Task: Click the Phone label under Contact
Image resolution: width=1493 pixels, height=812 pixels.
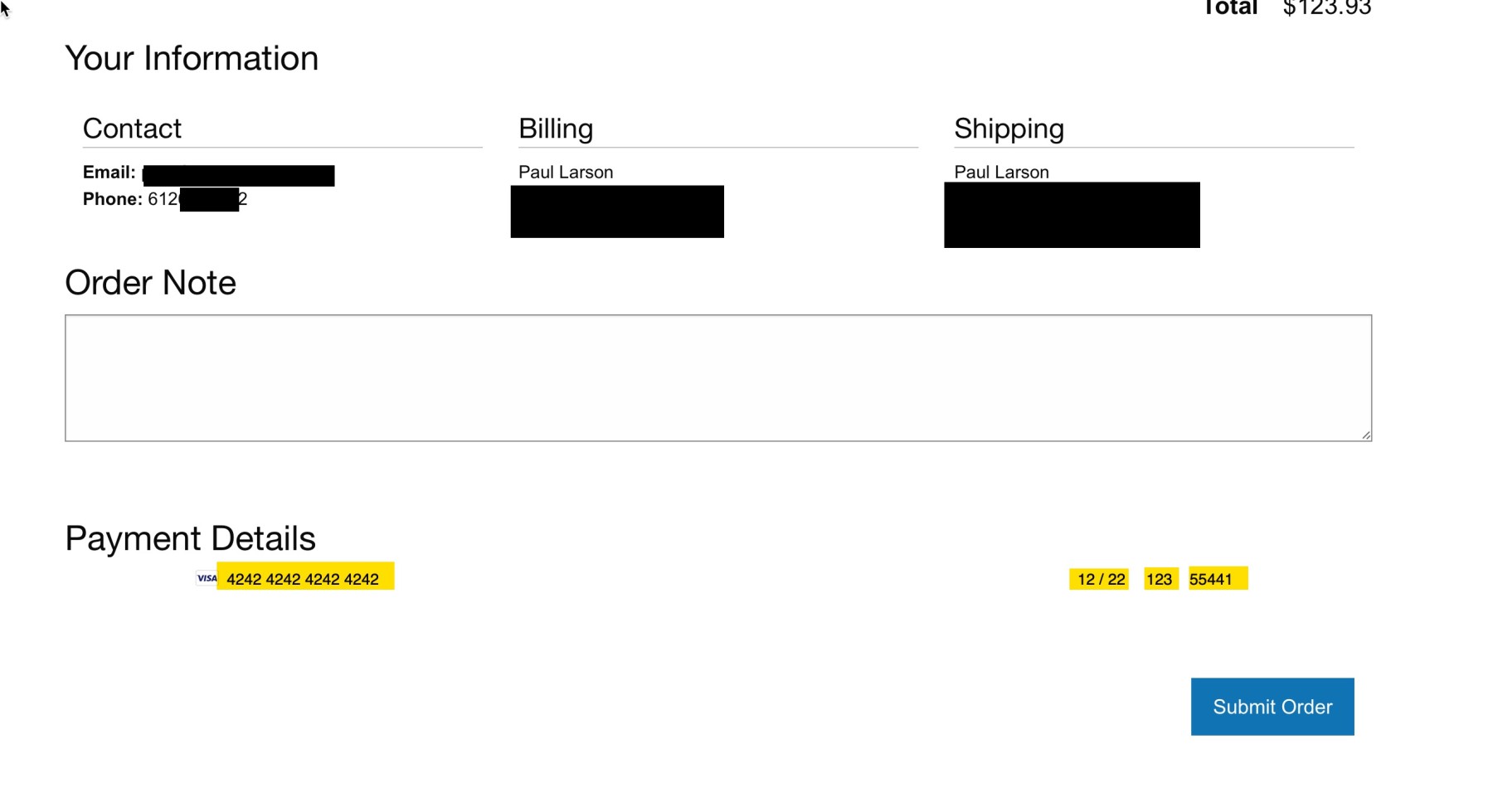Action: coord(113,199)
